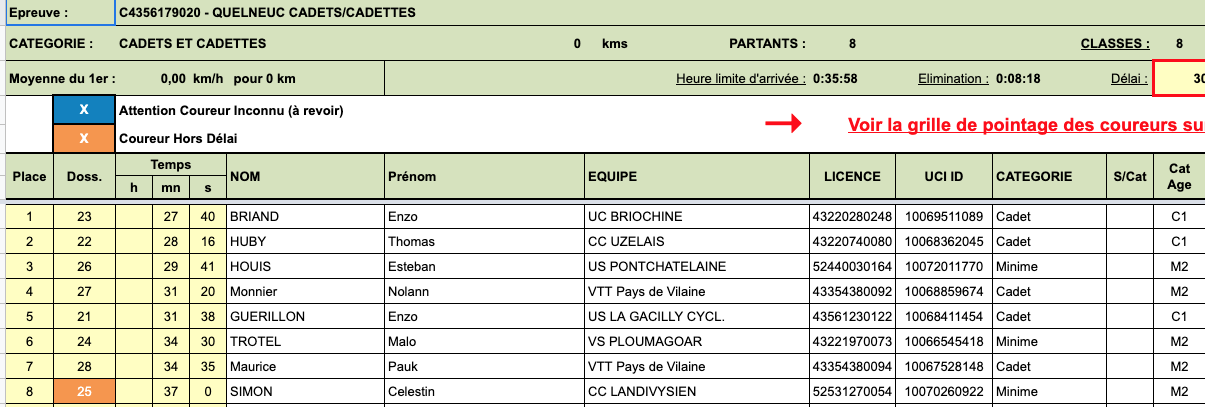Image resolution: width=1205 pixels, height=407 pixels.
Task: Click the underlined CLASSES label
Action: tap(1115, 44)
